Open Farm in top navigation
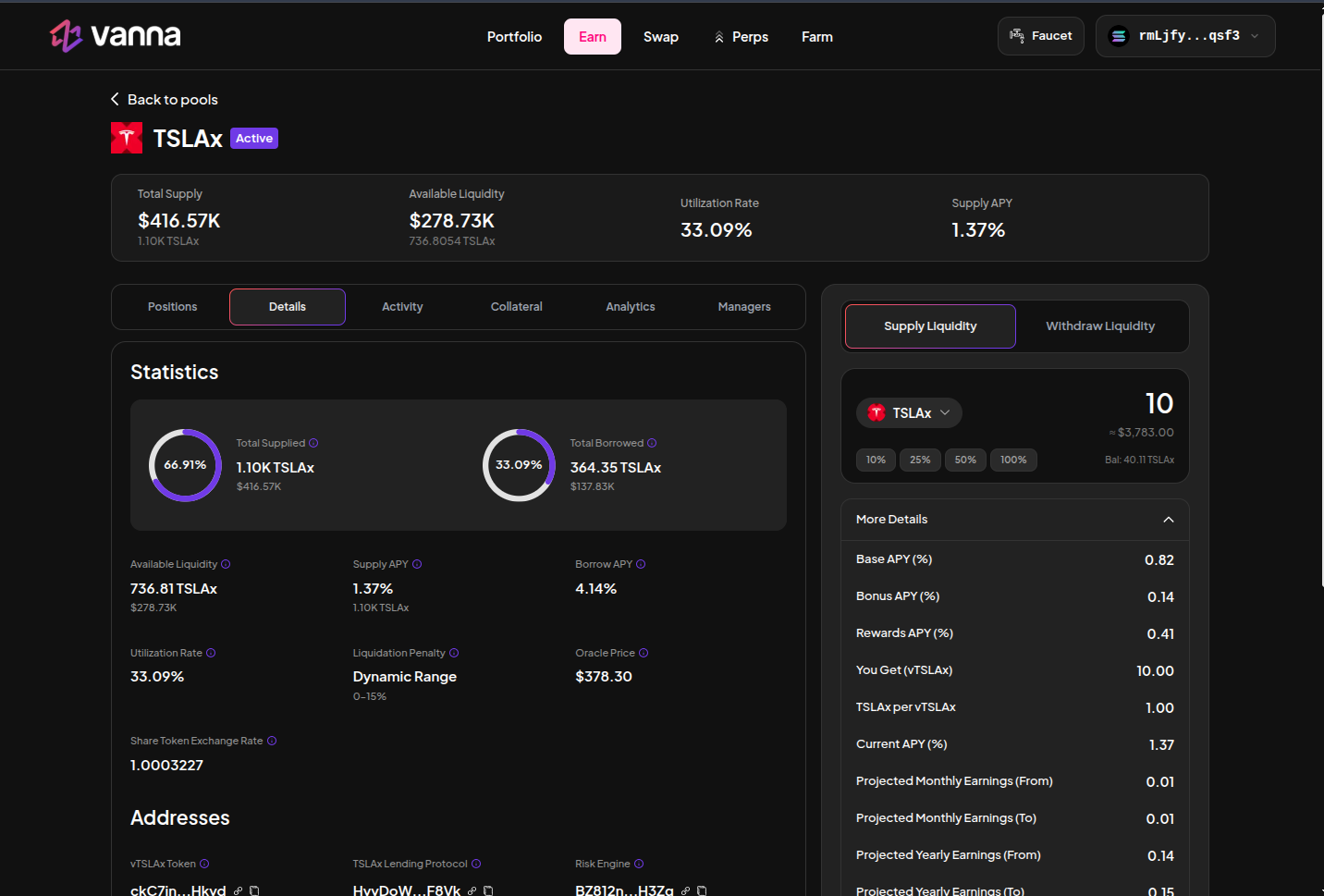 click(x=817, y=37)
